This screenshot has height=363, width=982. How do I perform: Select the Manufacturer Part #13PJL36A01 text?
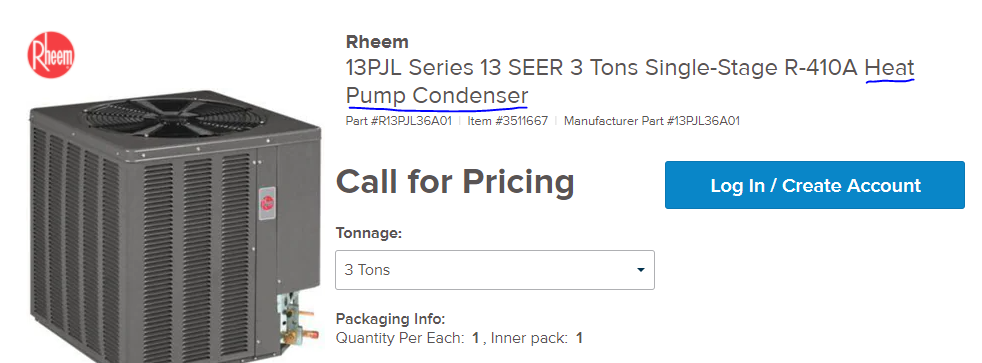[x=652, y=121]
